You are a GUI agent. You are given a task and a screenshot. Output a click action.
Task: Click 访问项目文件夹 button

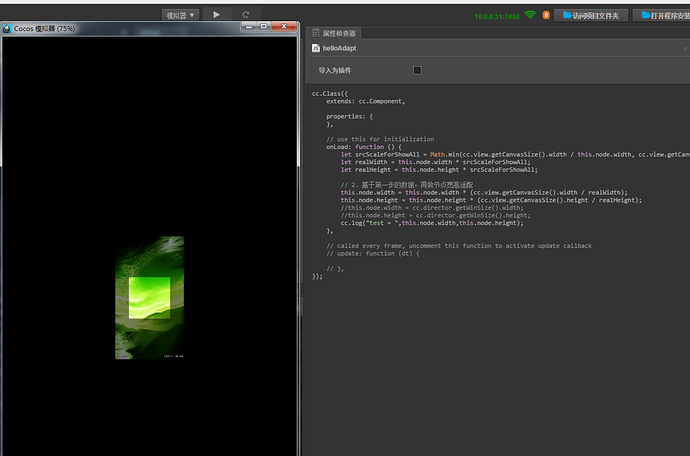tap(591, 15)
